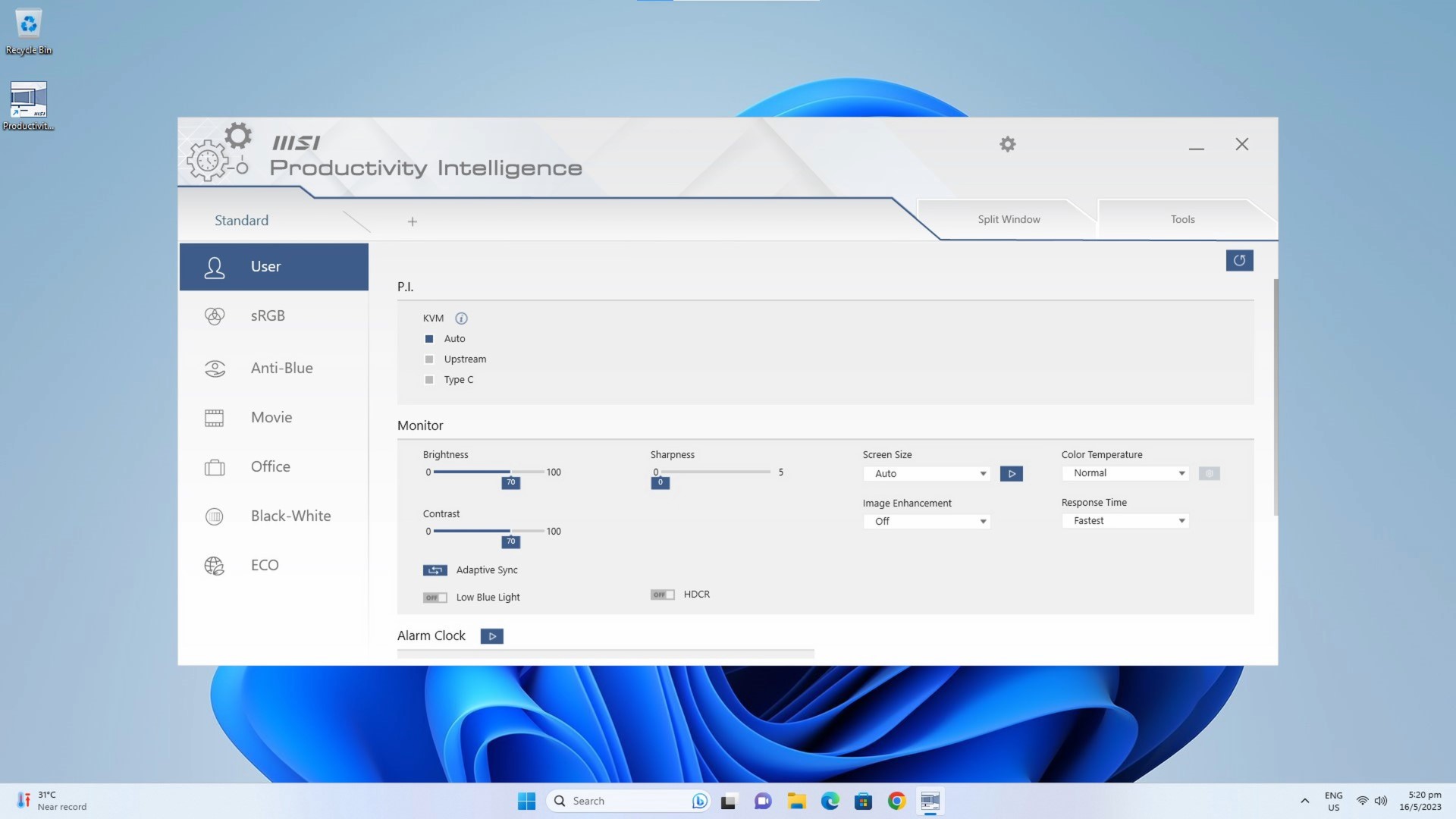The width and height of the screenshot is (1456, 819).
Task: Show hidden system tray icons
Action: coord(1304,801)
